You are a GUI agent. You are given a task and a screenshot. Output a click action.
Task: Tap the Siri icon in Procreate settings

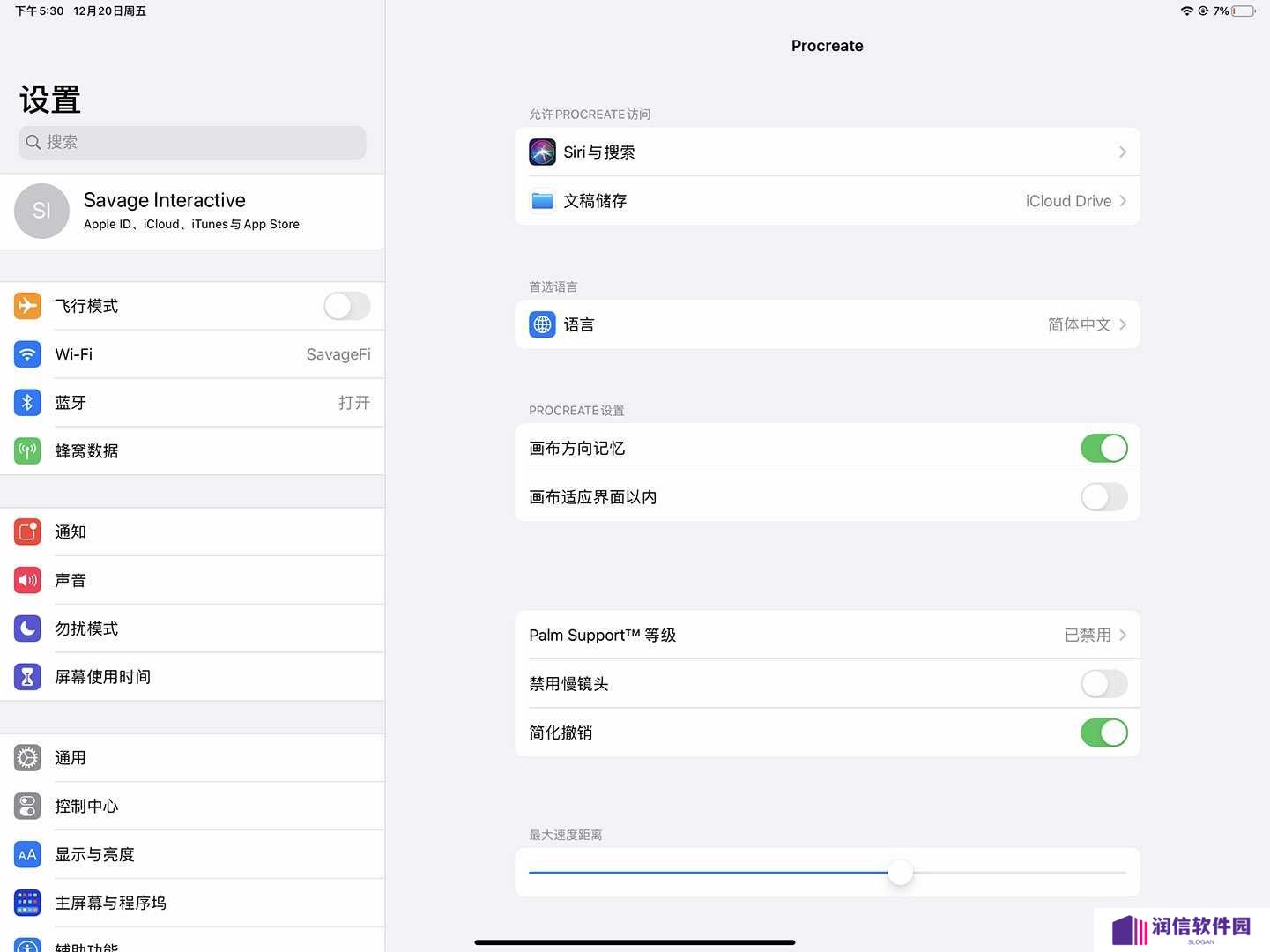[x=542, y=152]
